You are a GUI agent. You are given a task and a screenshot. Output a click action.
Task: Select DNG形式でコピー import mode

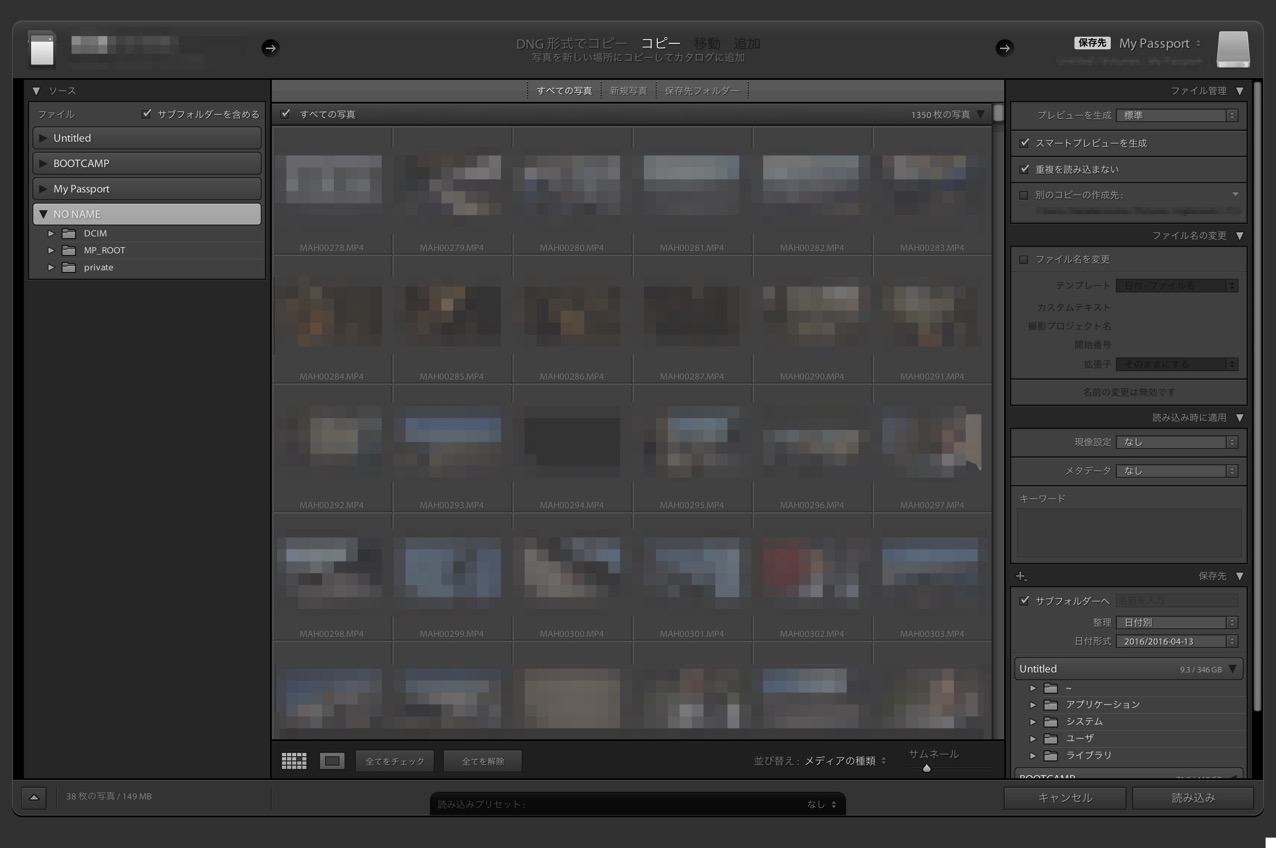[x=572, y=43]
